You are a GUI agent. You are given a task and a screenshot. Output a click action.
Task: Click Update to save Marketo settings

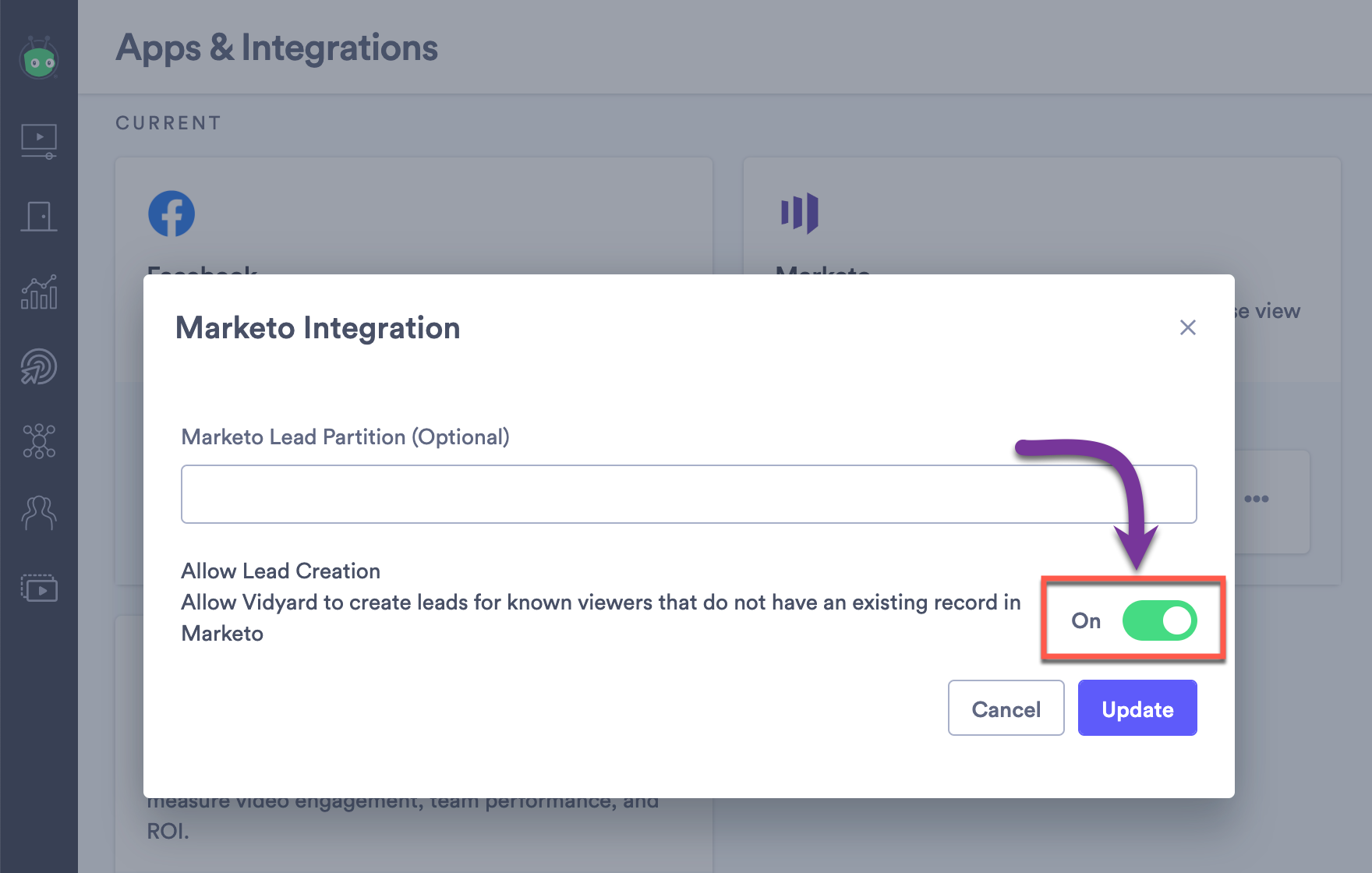(x=1137, y=708)
